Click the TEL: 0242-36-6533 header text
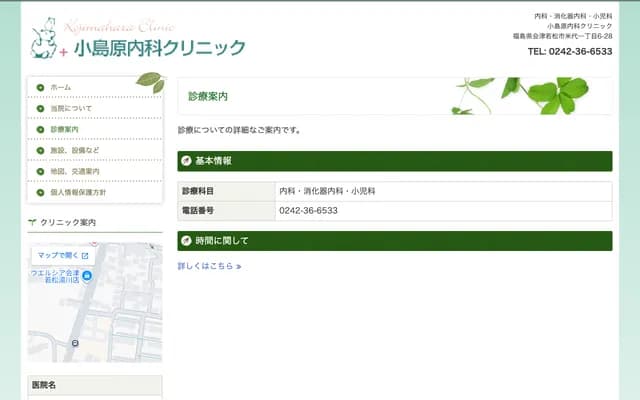 tap(569, 51)
